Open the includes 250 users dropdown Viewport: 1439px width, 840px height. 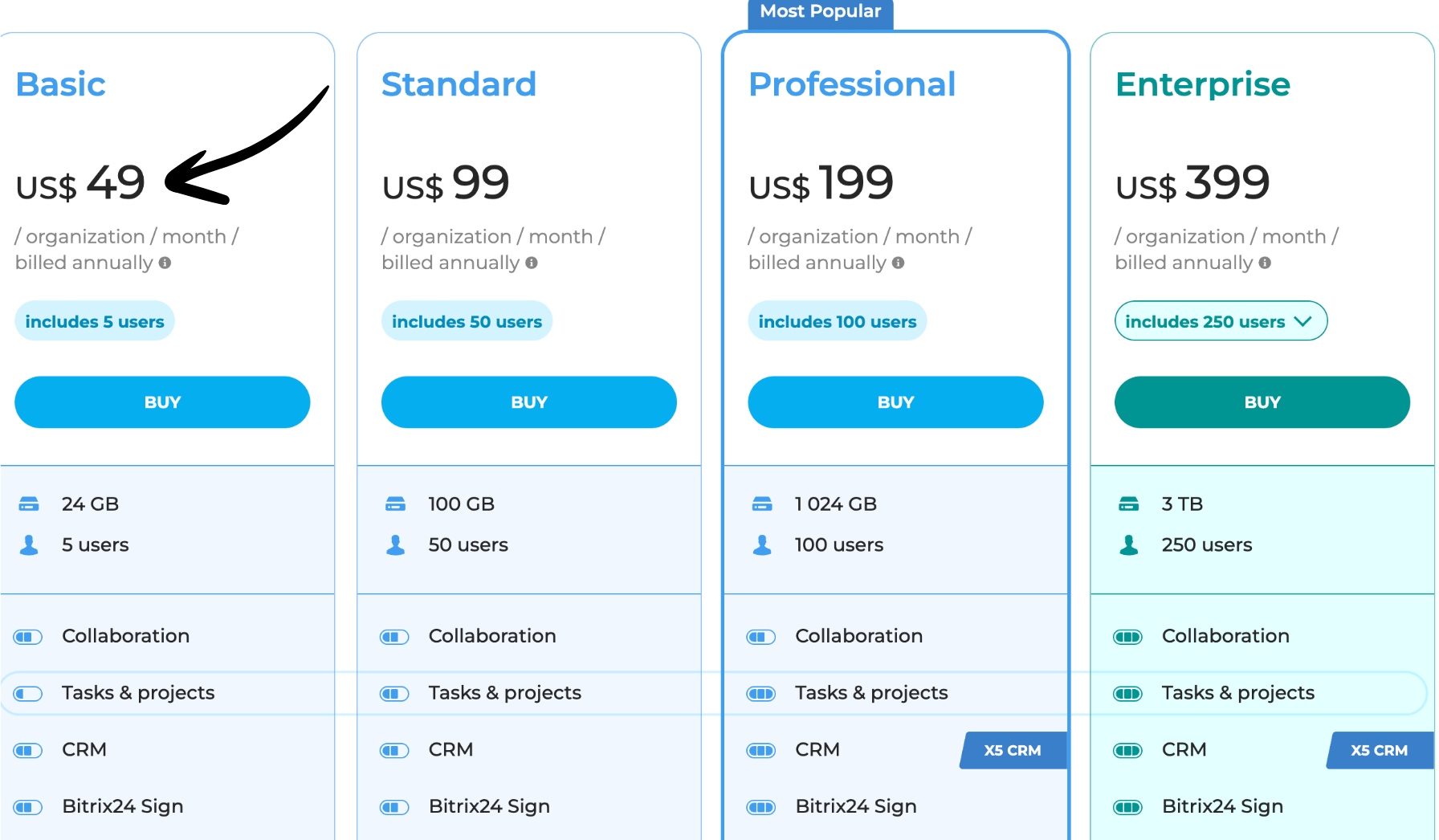[1220, 321]
